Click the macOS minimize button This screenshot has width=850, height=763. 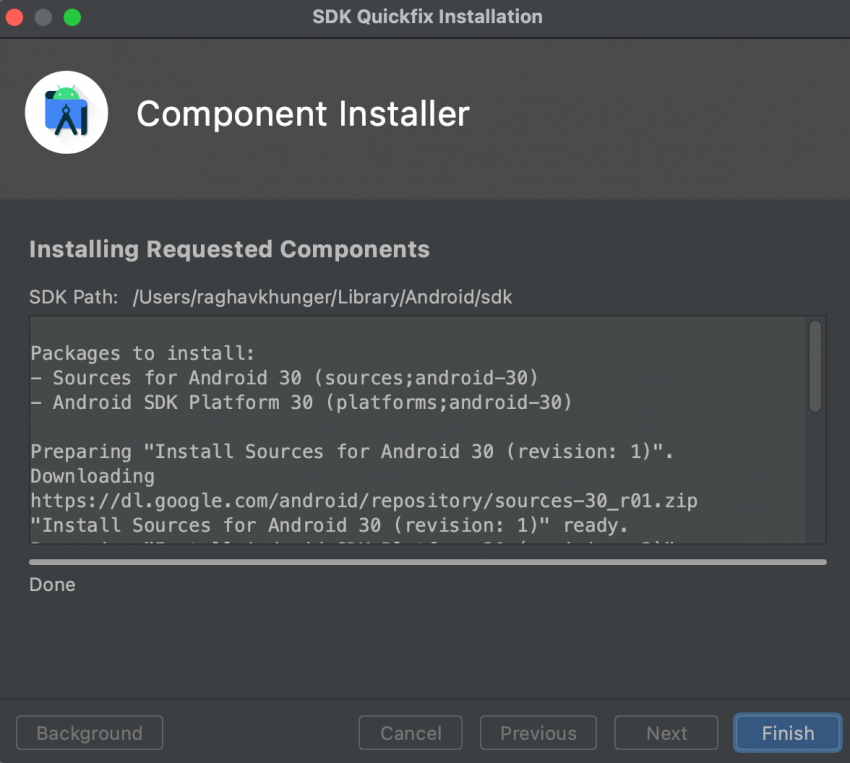pyautogui.click(x=41, y=17)
